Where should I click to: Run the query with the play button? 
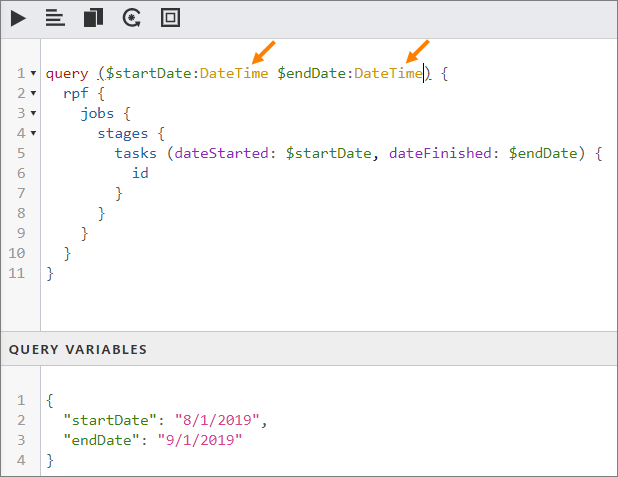(x=18, y=17)
